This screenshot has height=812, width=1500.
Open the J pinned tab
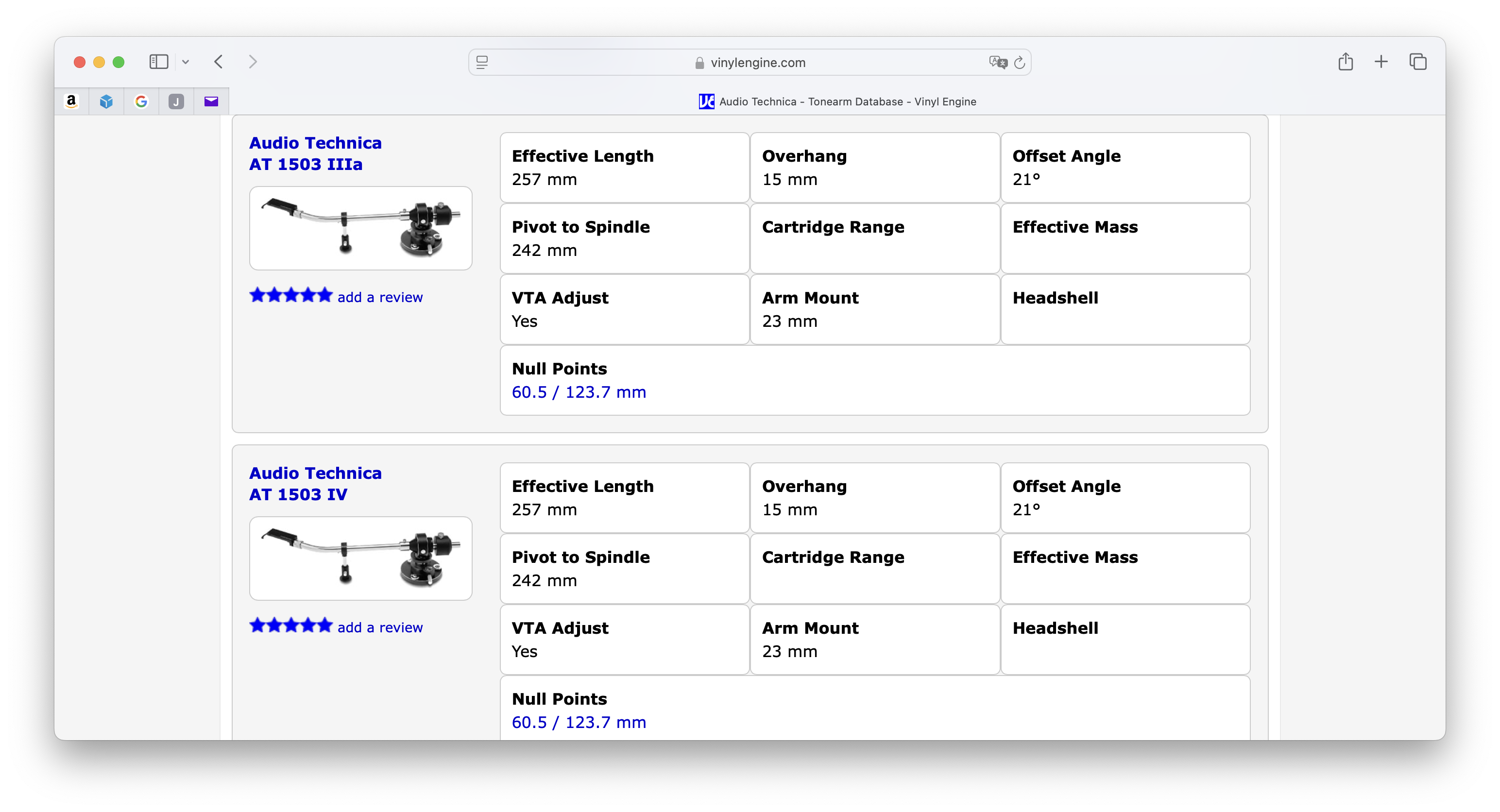click(176, 101)
